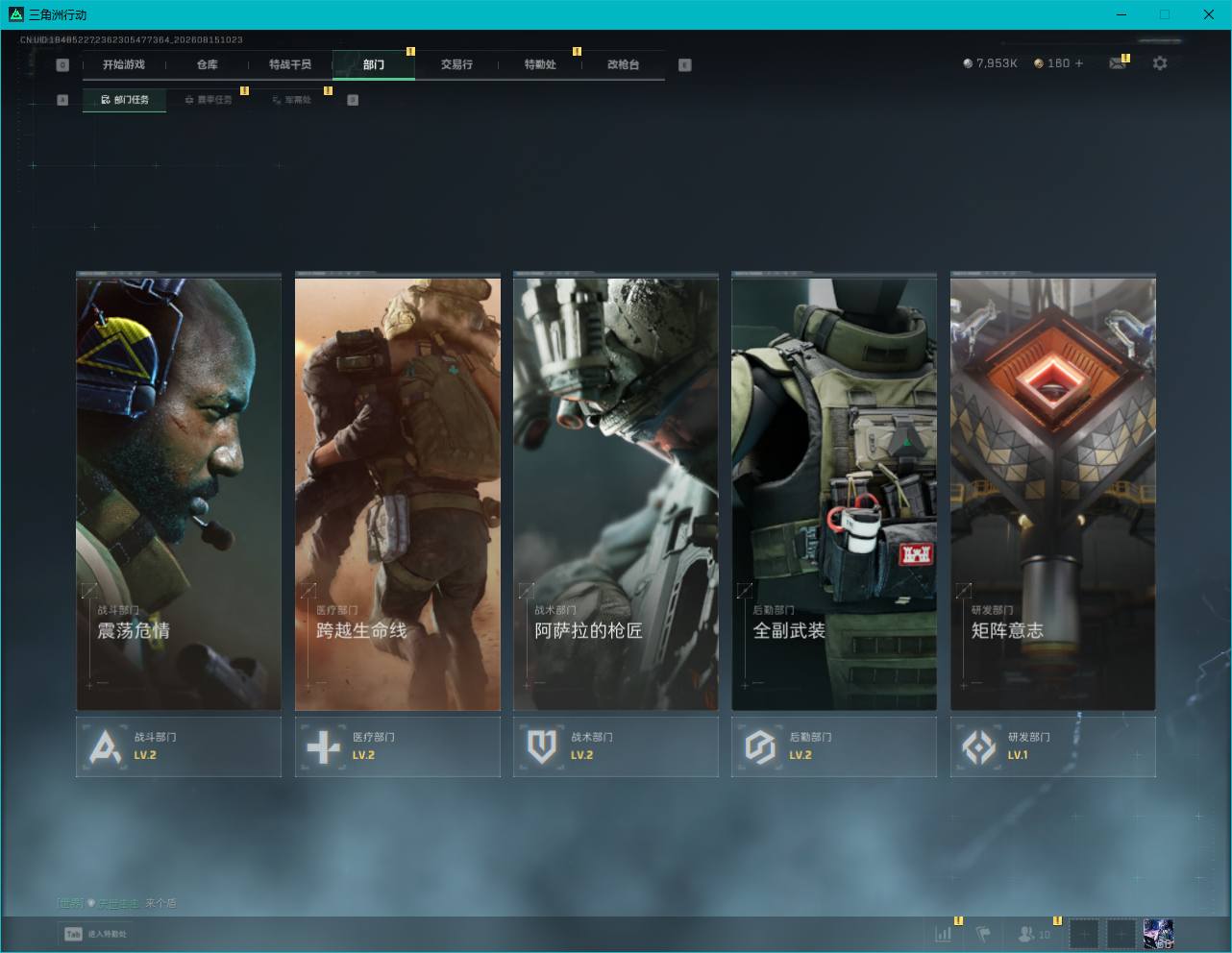Switch to the 仓库 tab
The width and height of the screenshot is (1232, 953).
point(207,64)
